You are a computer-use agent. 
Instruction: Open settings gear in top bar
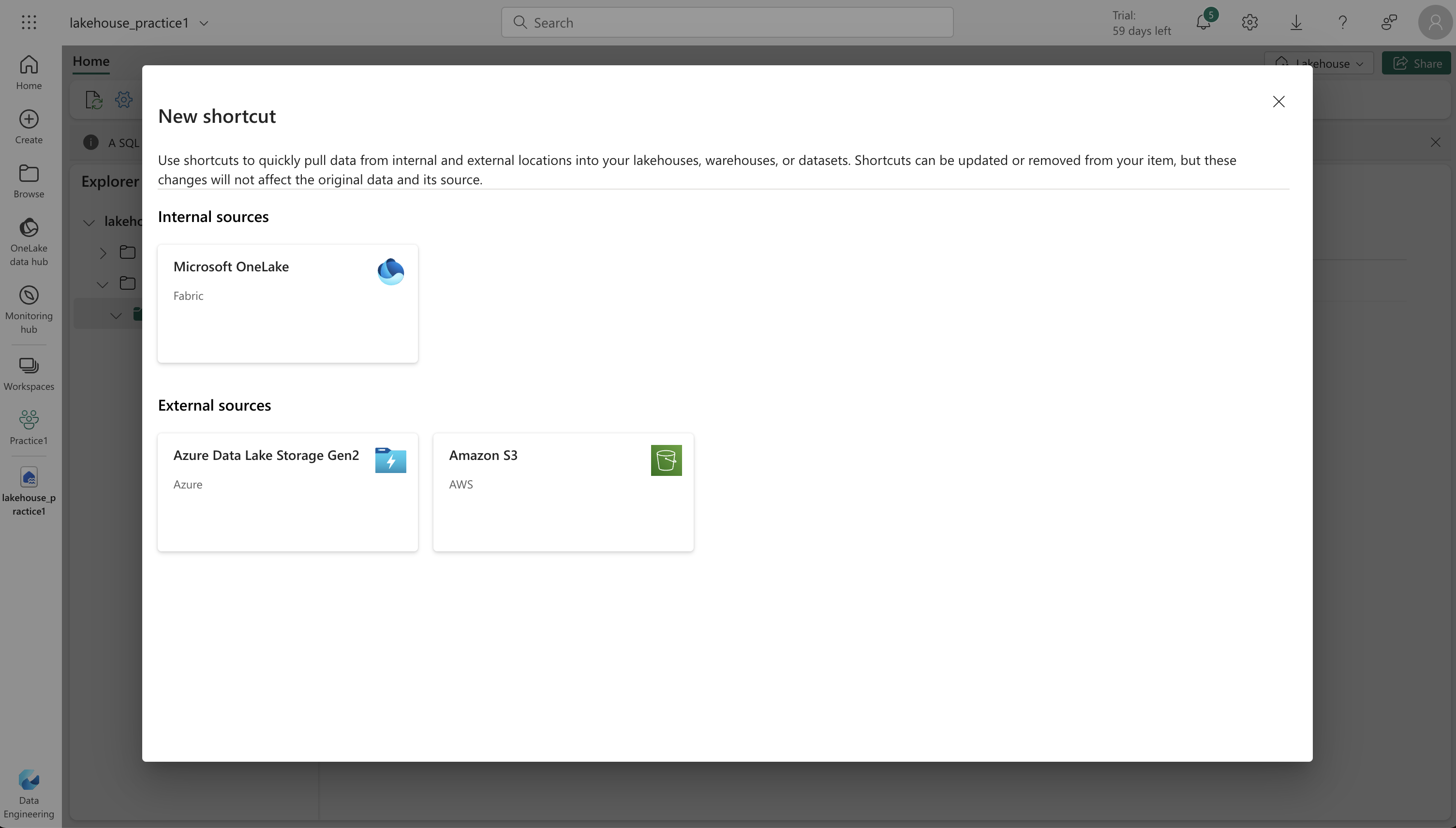[x=1249, y=22]
